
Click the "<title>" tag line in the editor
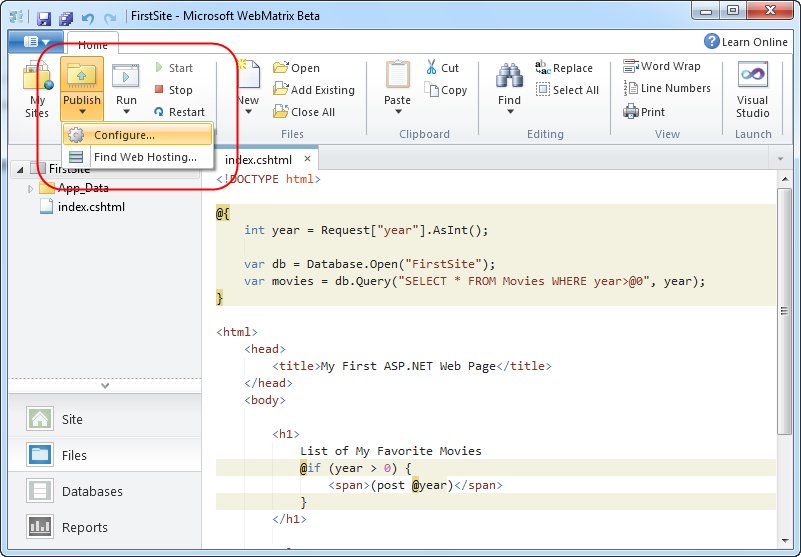412,366
